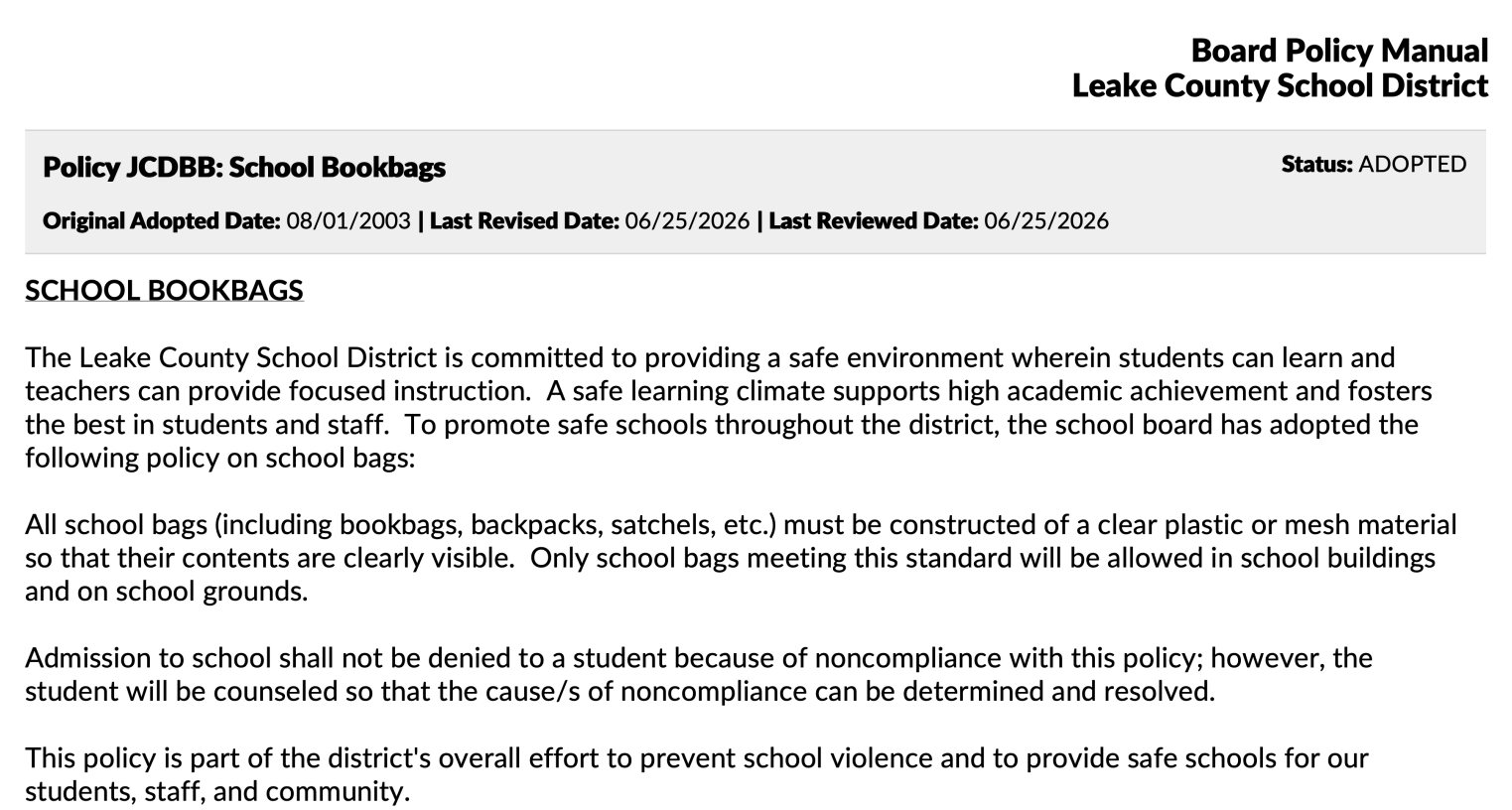Click the text 'students, staff, and community.'
This screenshot has width=1512, height=810.
[x=217, y=792]
